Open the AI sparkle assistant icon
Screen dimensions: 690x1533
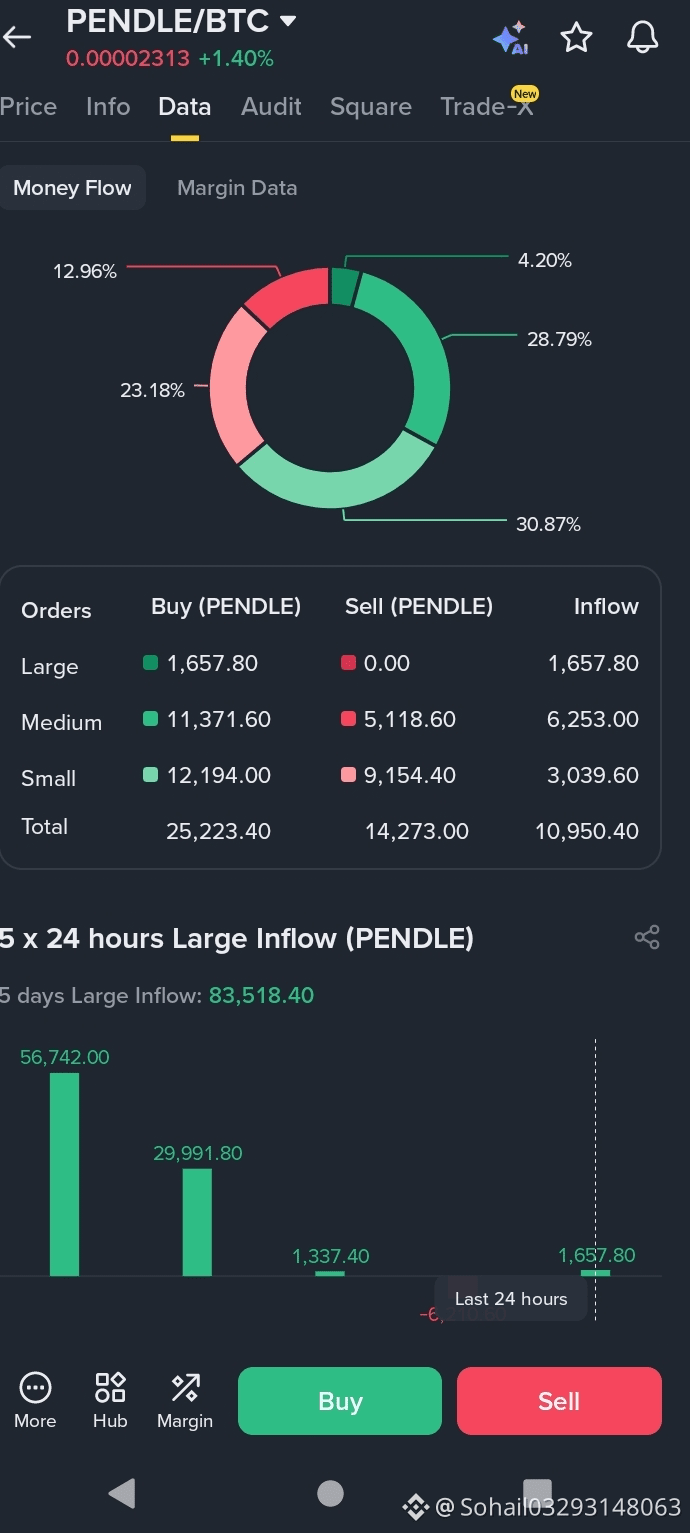tap(511, 38)
